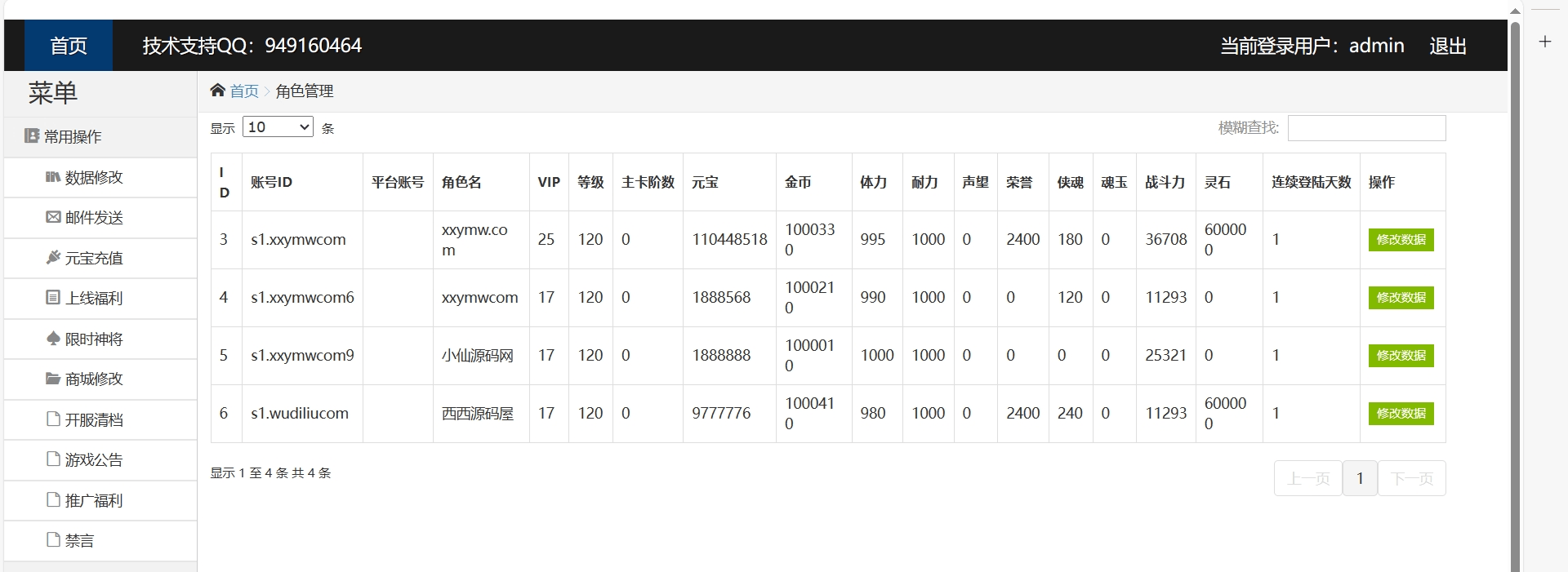Image resolution: width=1568 pixels, height=572 pixels.
Task: Select the 36708 战斗力 cell
Action: [x=1165, y=240]
